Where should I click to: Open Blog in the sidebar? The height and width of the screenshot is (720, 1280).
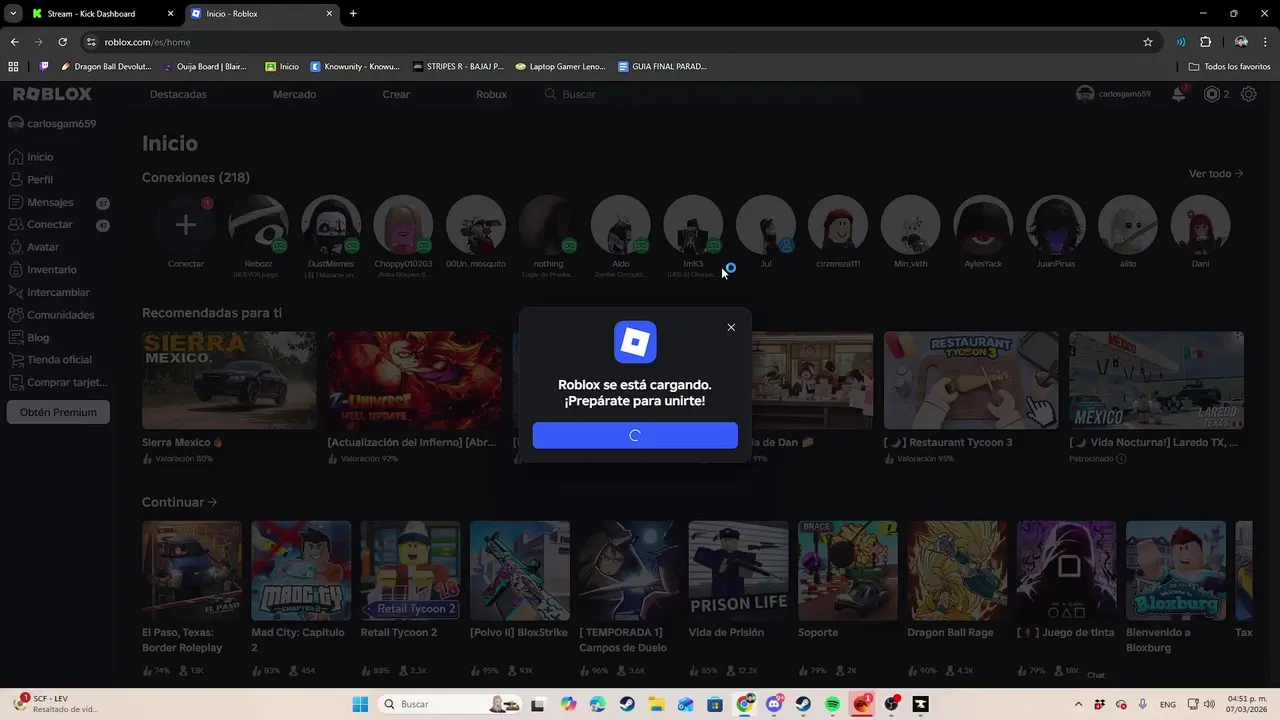(38, 338)
